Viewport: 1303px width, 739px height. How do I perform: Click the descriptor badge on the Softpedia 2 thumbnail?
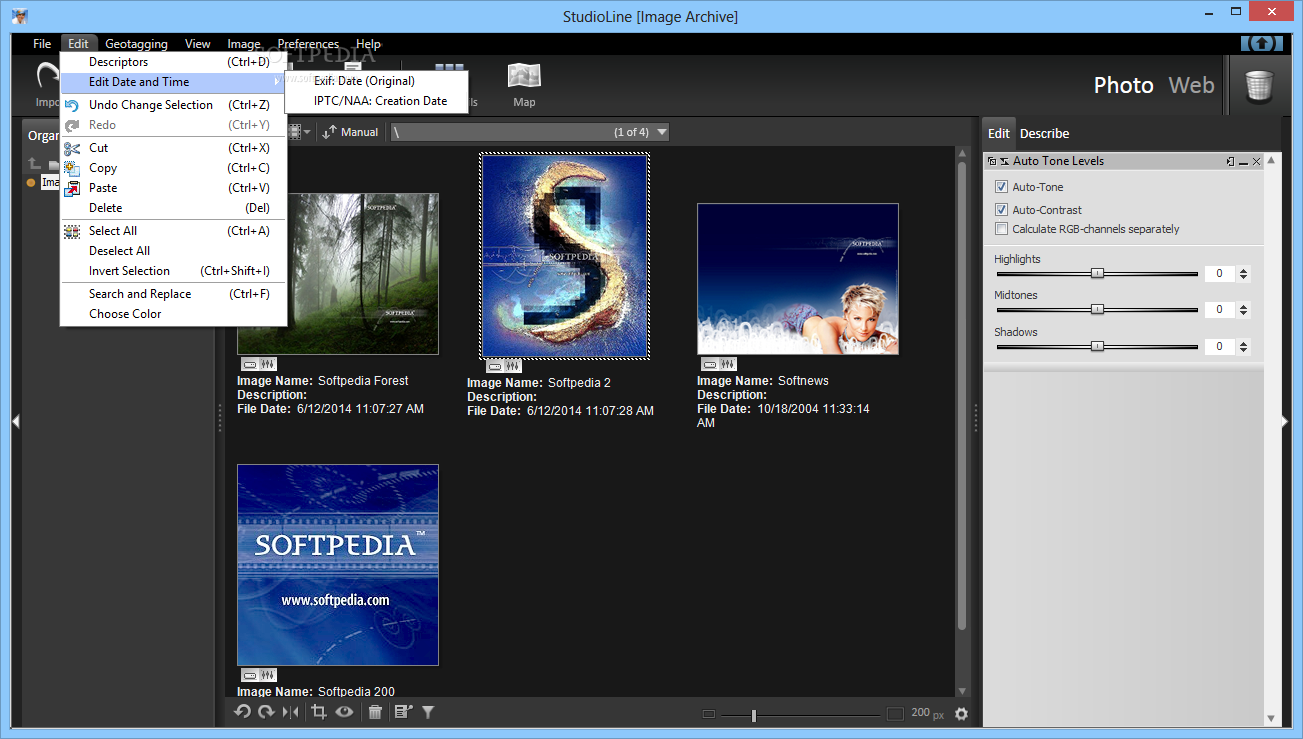click(495, 366)
